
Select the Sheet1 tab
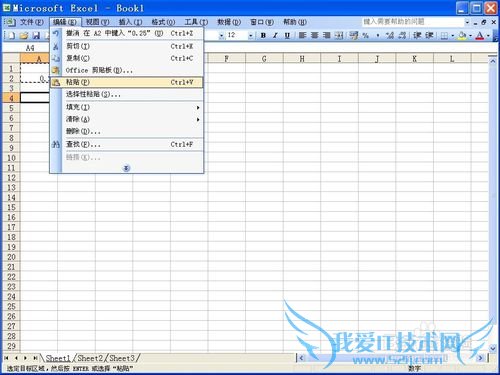coord(58,358)
